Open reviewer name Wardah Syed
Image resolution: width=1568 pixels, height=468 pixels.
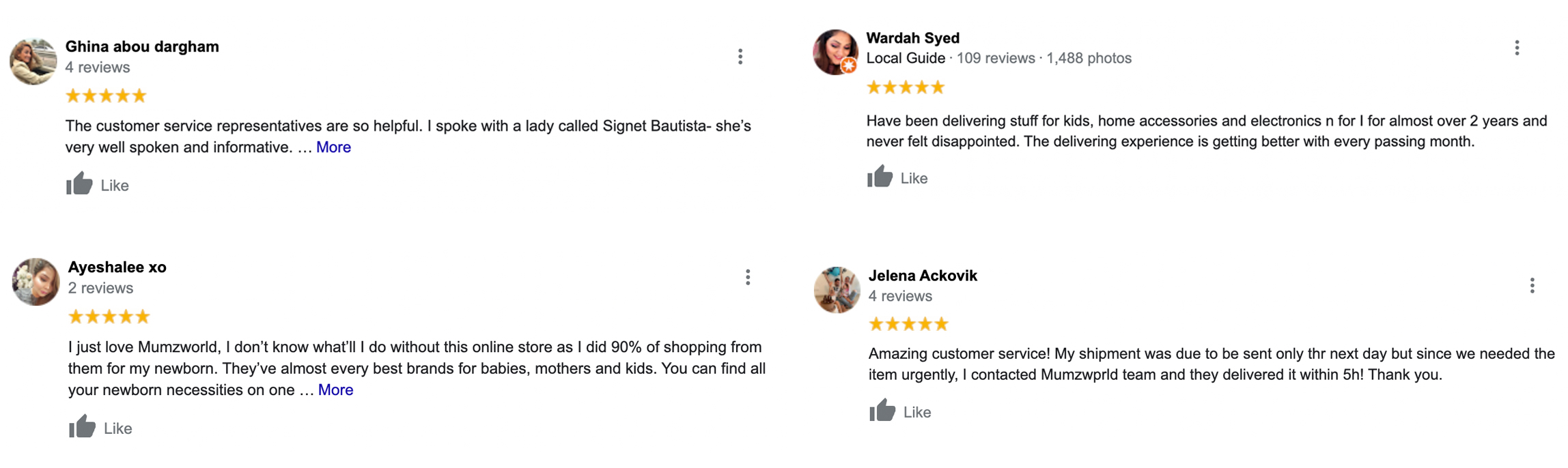[912, 38]
